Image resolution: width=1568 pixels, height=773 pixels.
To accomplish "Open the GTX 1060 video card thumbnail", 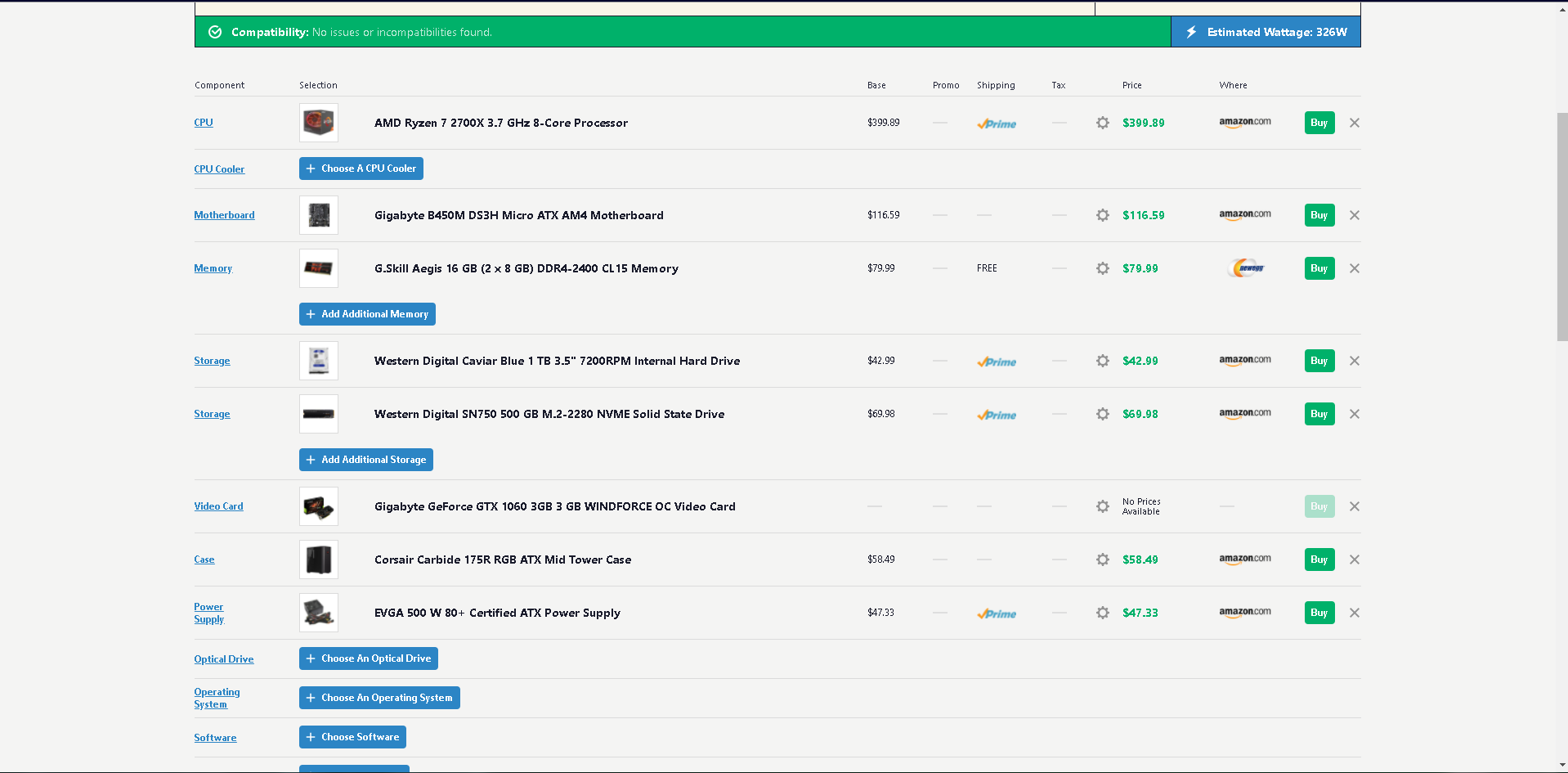I will (319, 506).
